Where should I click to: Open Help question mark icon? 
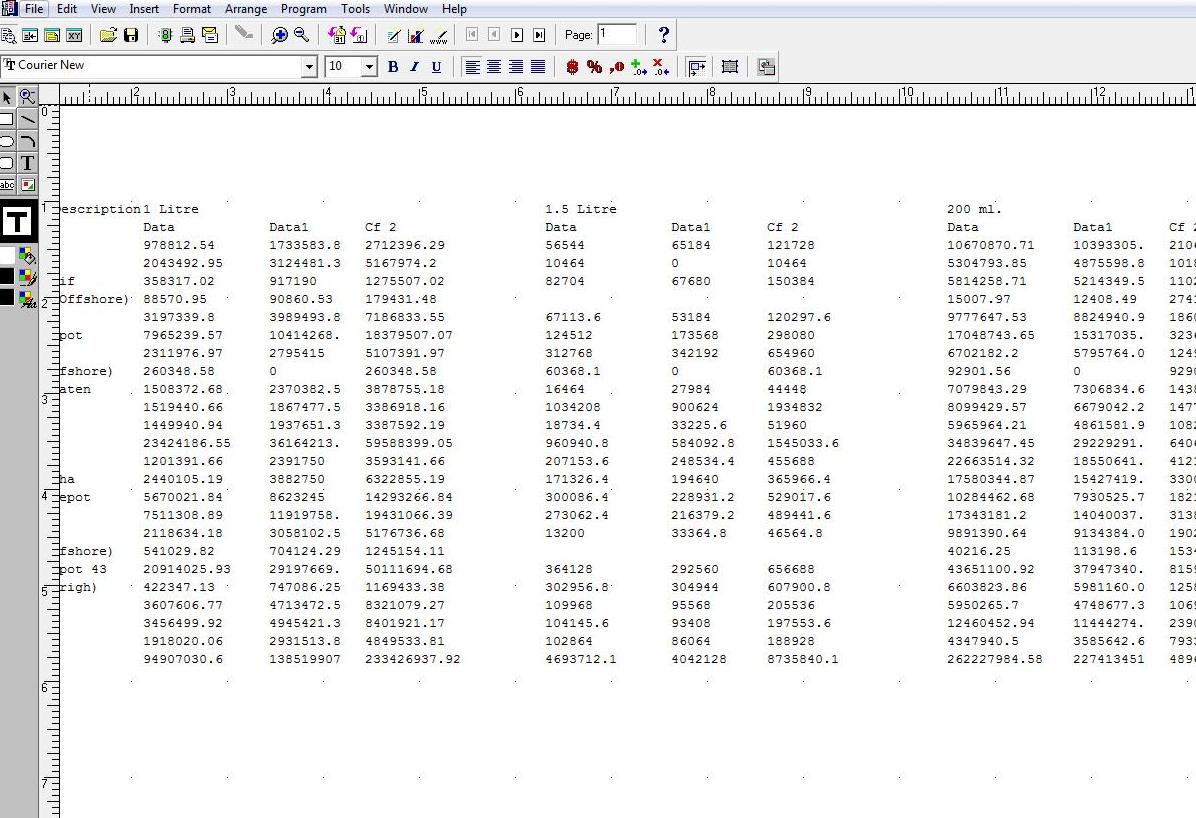(x=664, y=35)
